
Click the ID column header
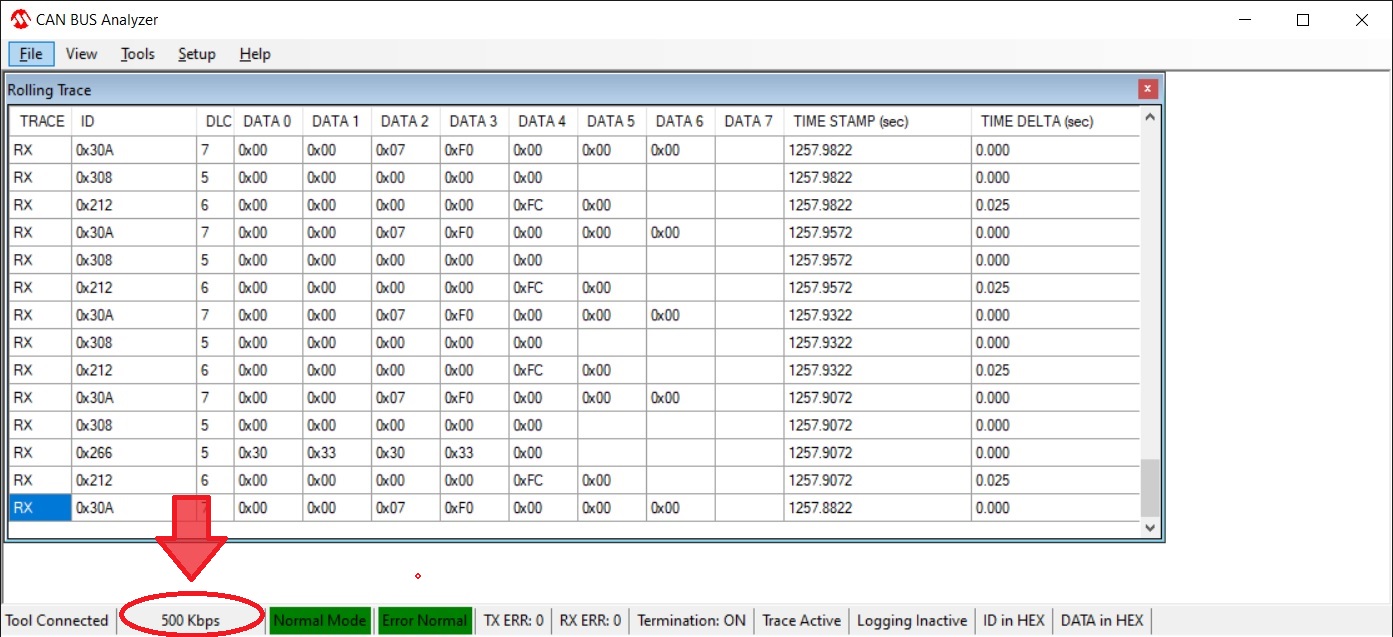pos(88,121)
